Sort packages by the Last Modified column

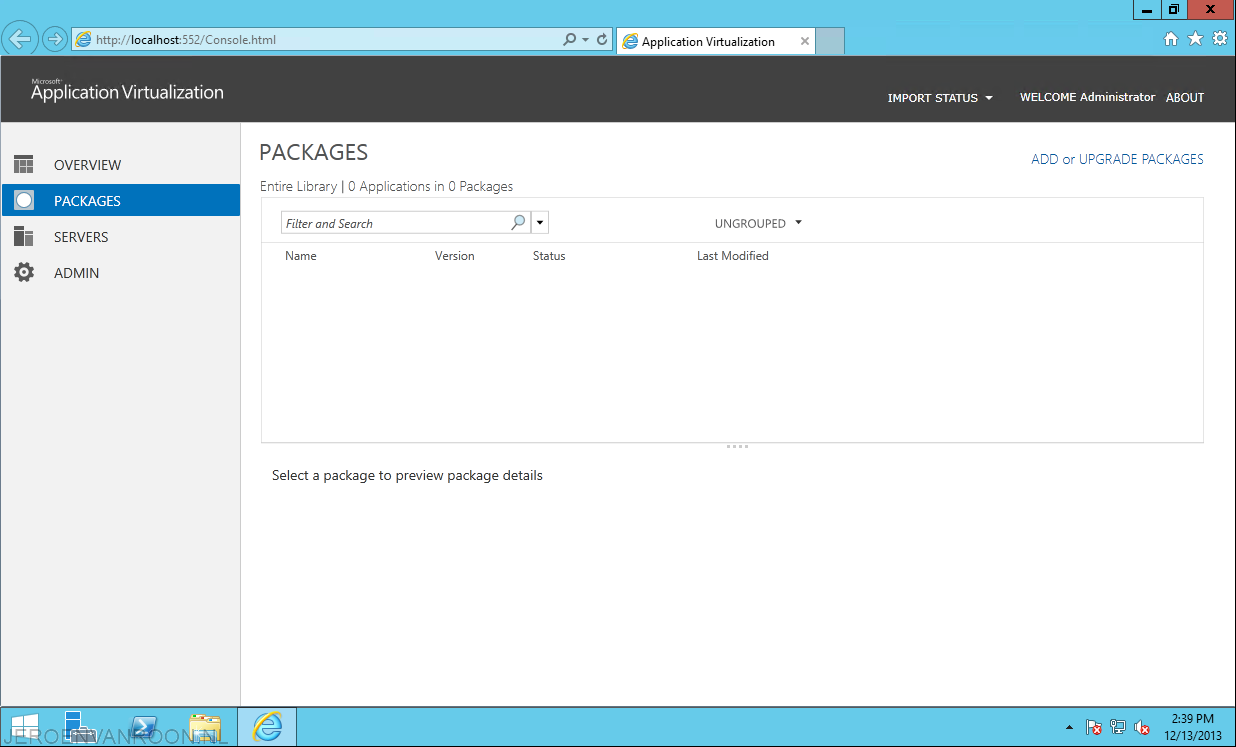click(733, 256)
